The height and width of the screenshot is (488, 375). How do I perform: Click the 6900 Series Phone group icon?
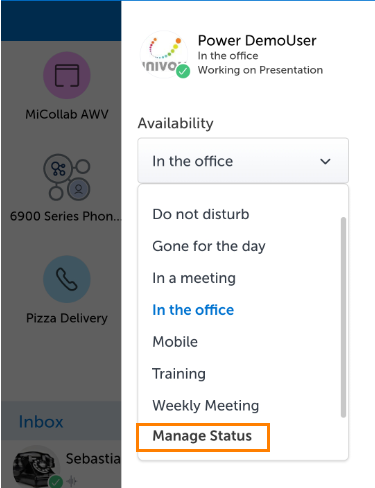[x=67, y=177]
